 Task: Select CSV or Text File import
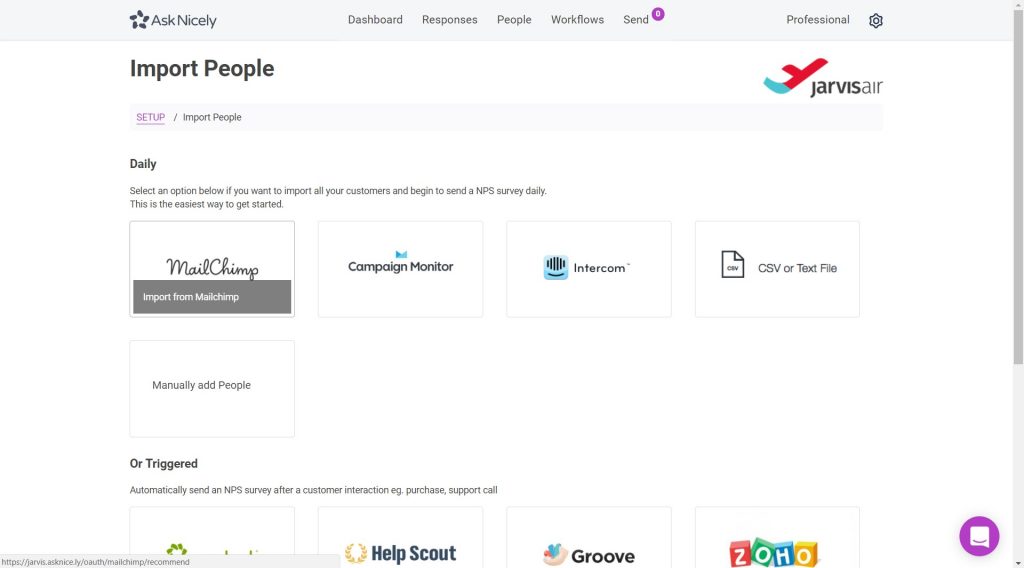(x=777, y=269)
